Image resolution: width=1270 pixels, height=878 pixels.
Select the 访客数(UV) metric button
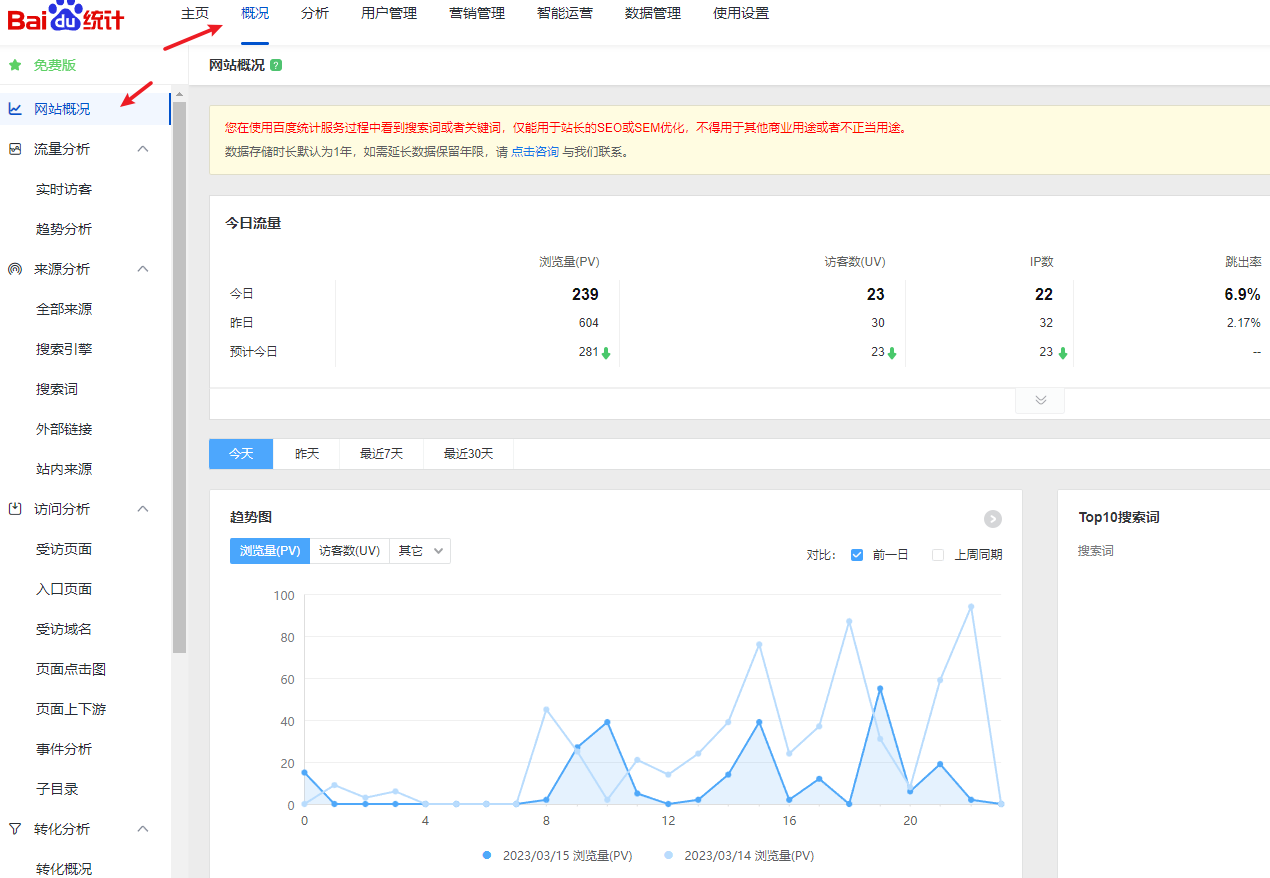[x=349, y=550]
